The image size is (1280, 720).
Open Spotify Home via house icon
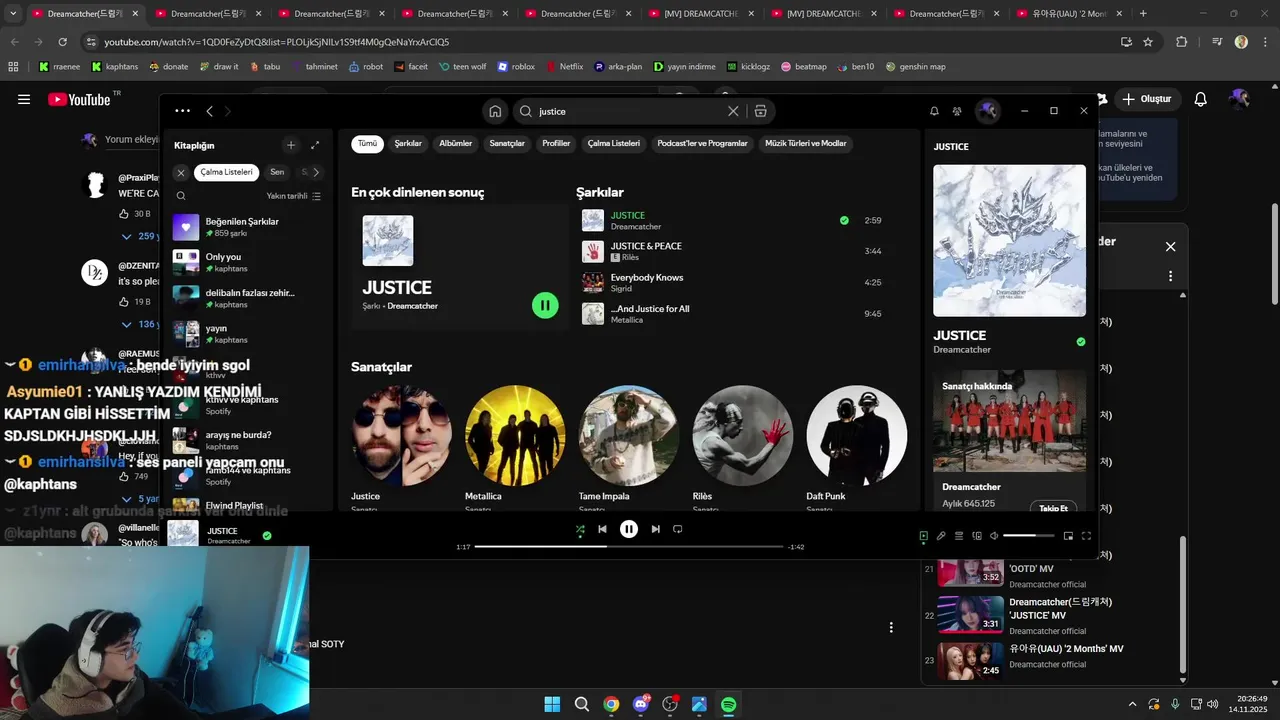[x=495, y=111]
